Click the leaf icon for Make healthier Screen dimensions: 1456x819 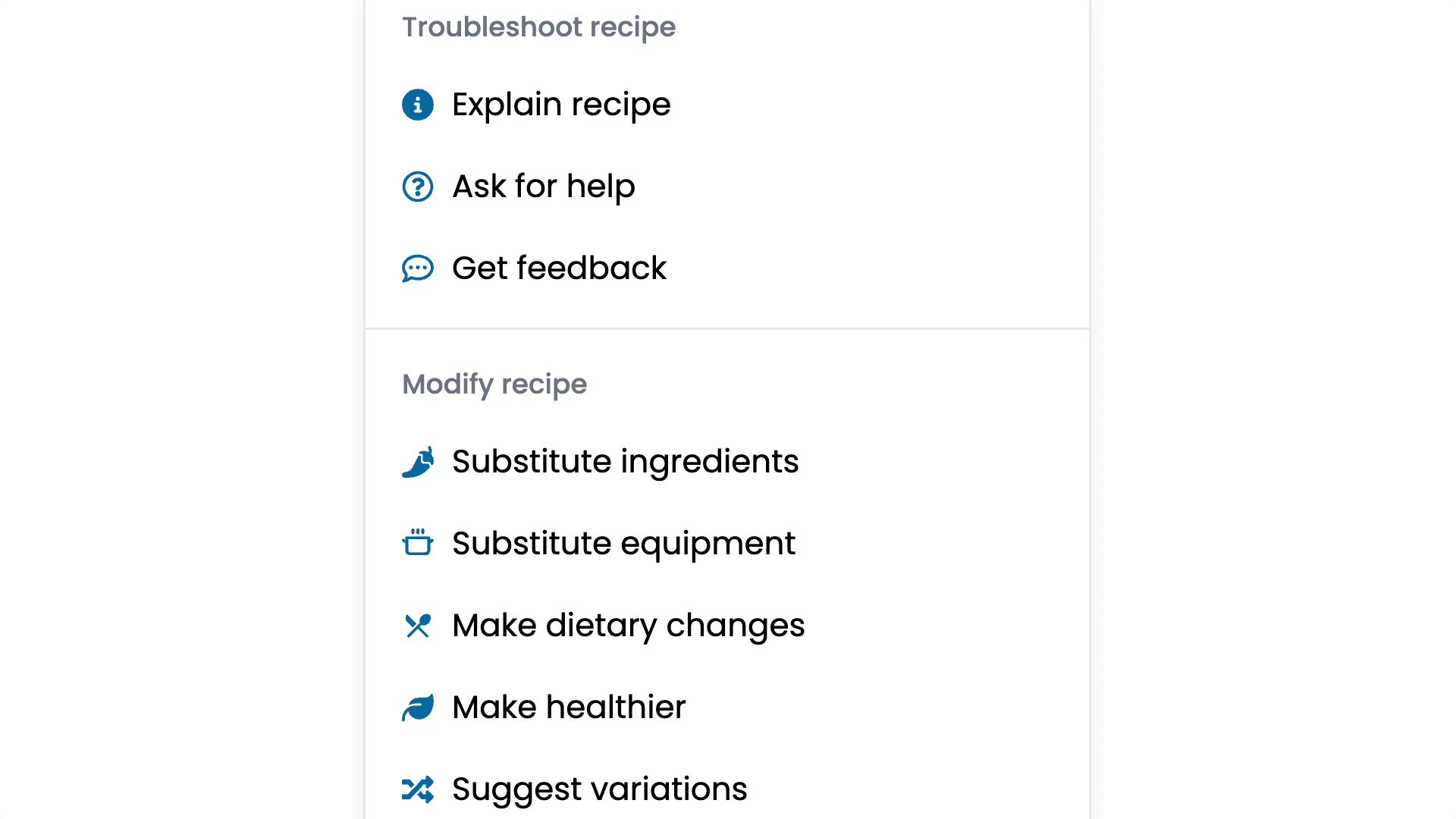click(418, 707)
